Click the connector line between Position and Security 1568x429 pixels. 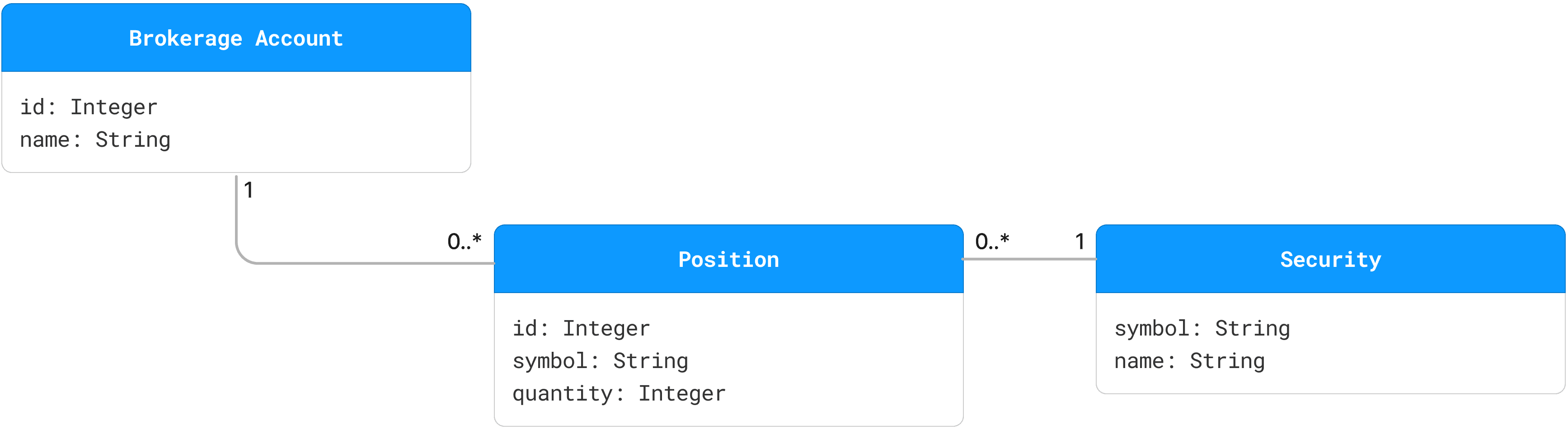coord(1029,259)
